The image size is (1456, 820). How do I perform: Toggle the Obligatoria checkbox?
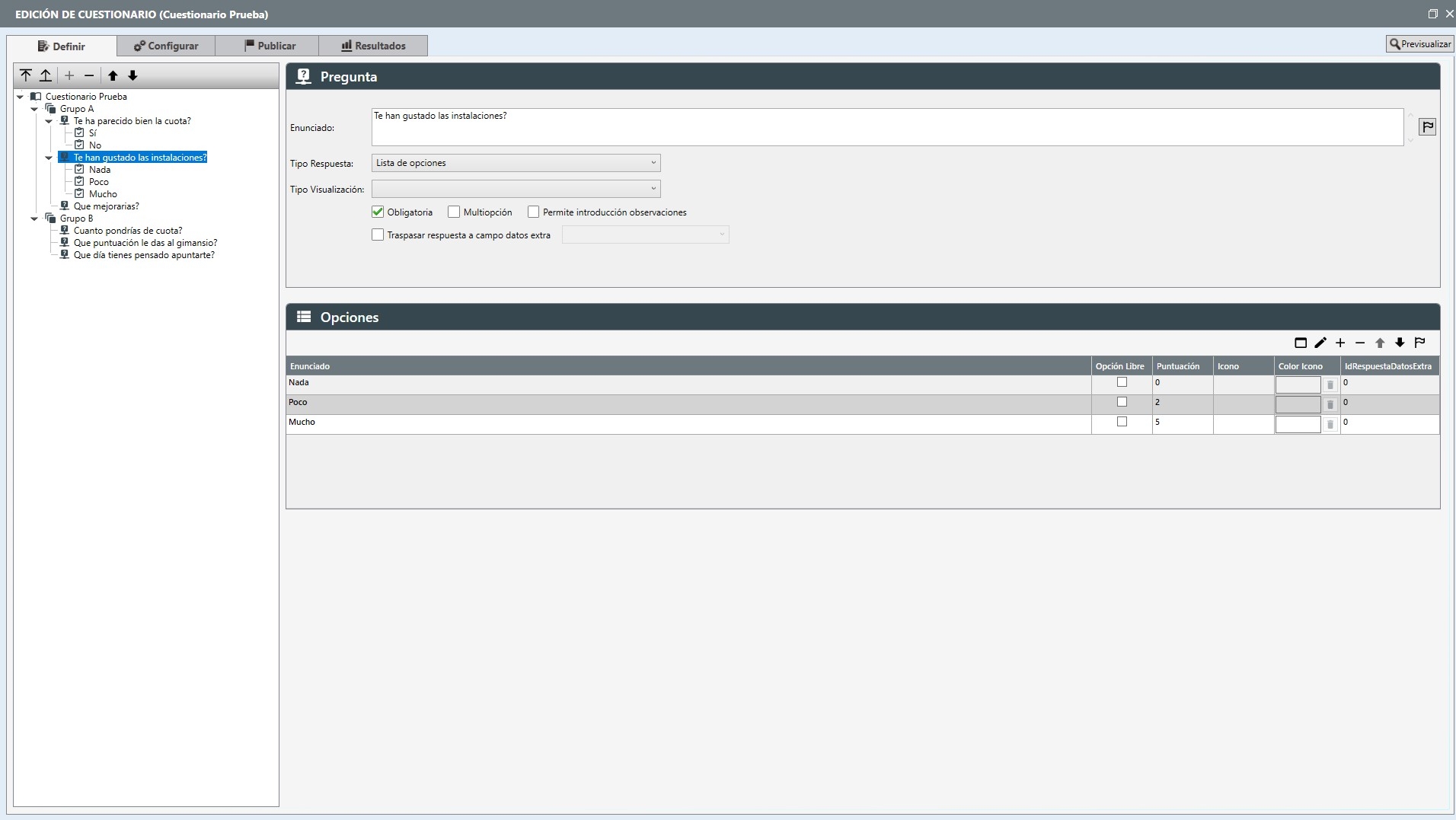(x=378, y=212)
